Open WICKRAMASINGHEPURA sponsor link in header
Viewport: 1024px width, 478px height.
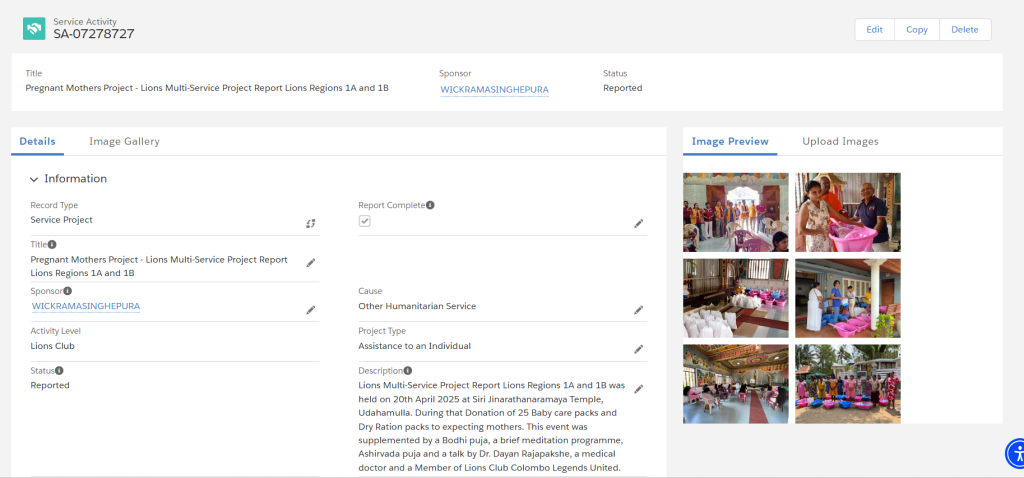(x=494, y=89)
